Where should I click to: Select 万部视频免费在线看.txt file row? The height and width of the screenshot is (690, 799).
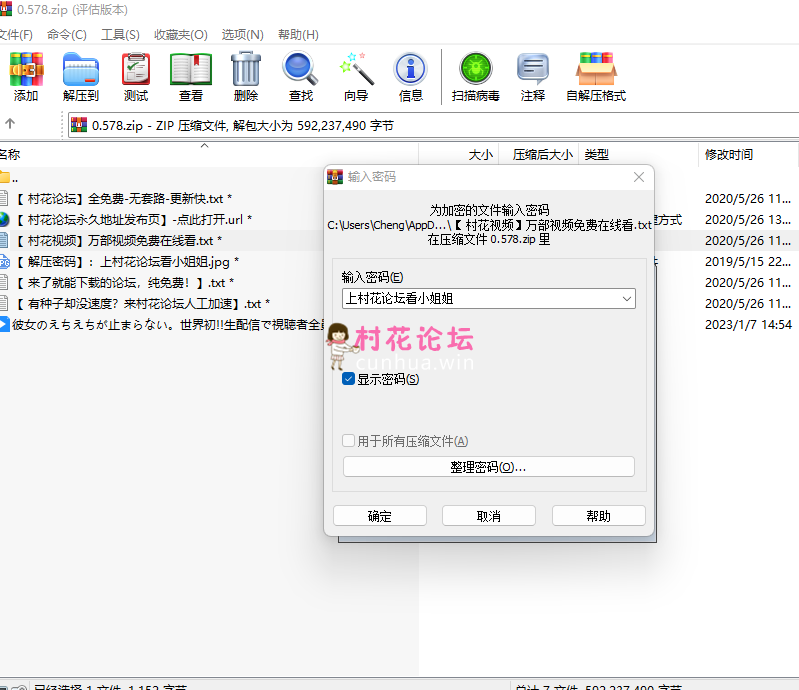(x=118, y=240)
